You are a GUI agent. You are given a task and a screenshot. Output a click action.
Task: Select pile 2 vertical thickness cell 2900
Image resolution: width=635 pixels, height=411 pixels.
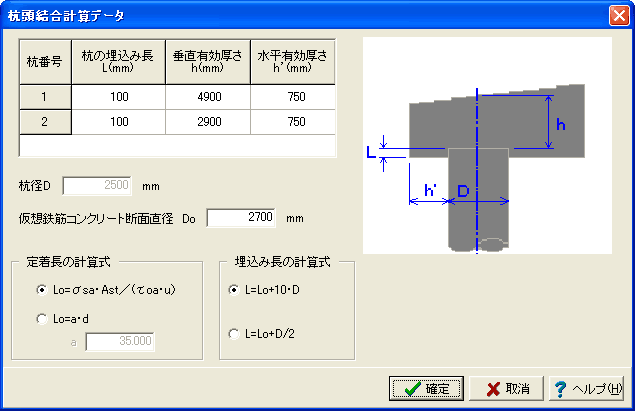[208, 122]
